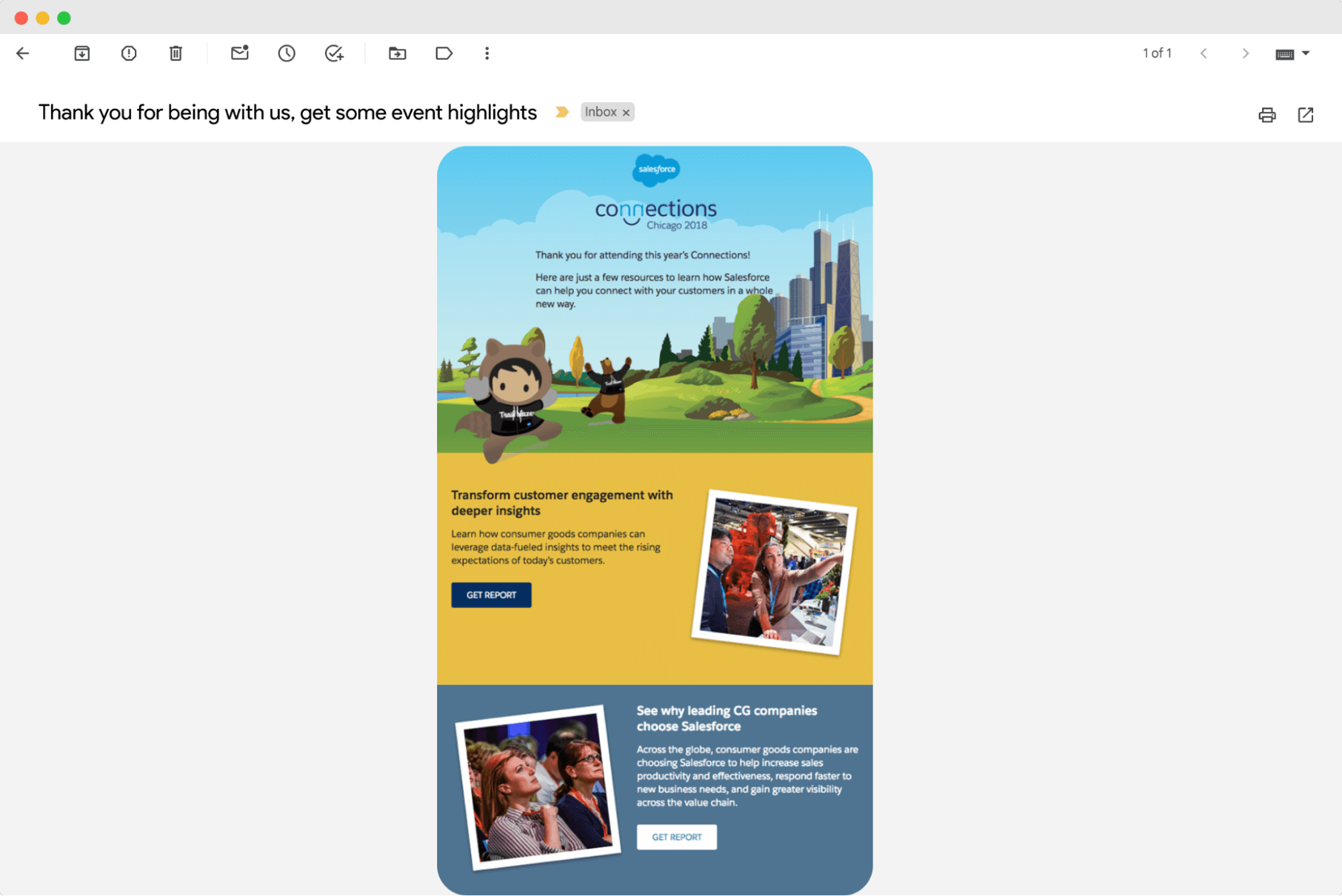Open the labels icon

click(444, 53)
